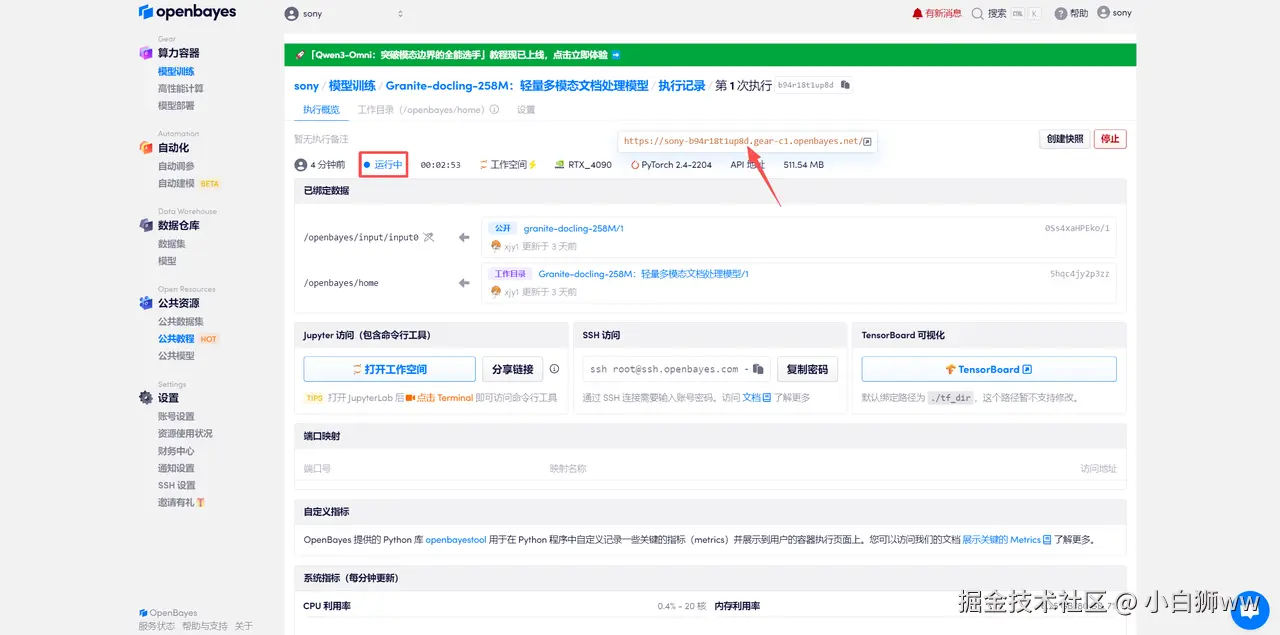Click the 创建快照 button
Image resolution: width=1280 pixels, height=635 pixels.
1065,139
